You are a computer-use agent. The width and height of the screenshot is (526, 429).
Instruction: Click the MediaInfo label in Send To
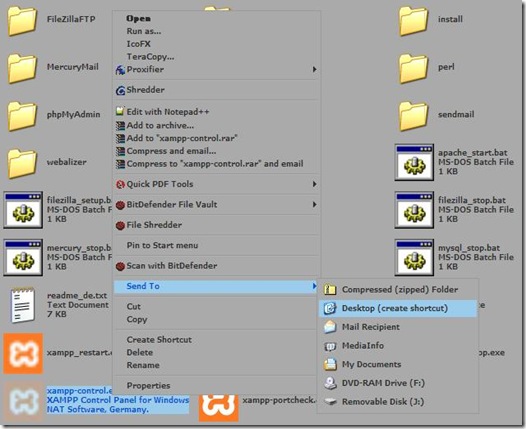pos(363,345)
